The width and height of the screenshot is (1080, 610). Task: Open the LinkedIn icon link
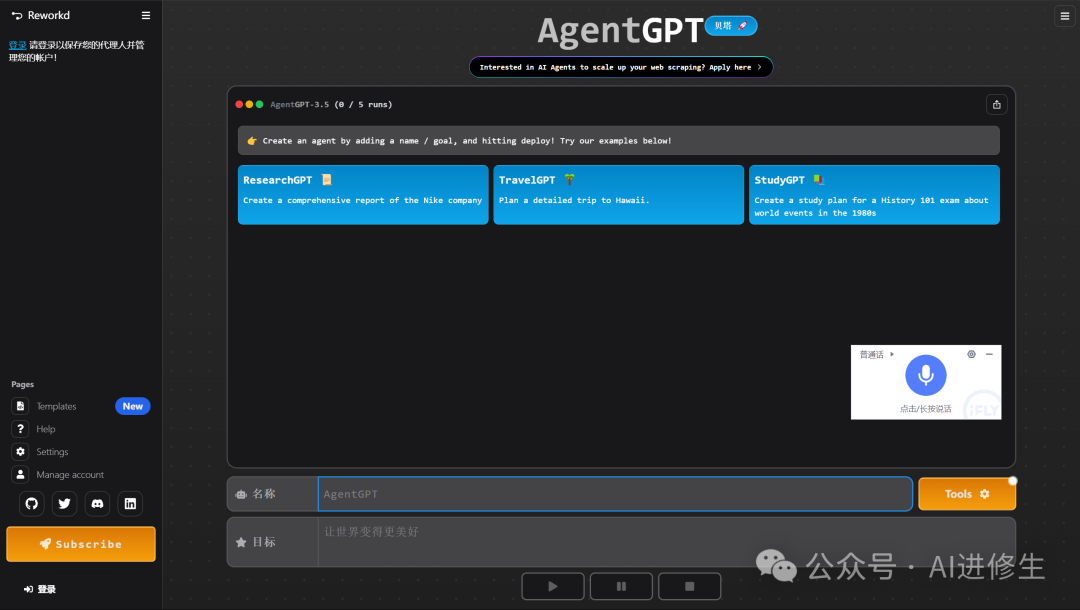(130, 503)
